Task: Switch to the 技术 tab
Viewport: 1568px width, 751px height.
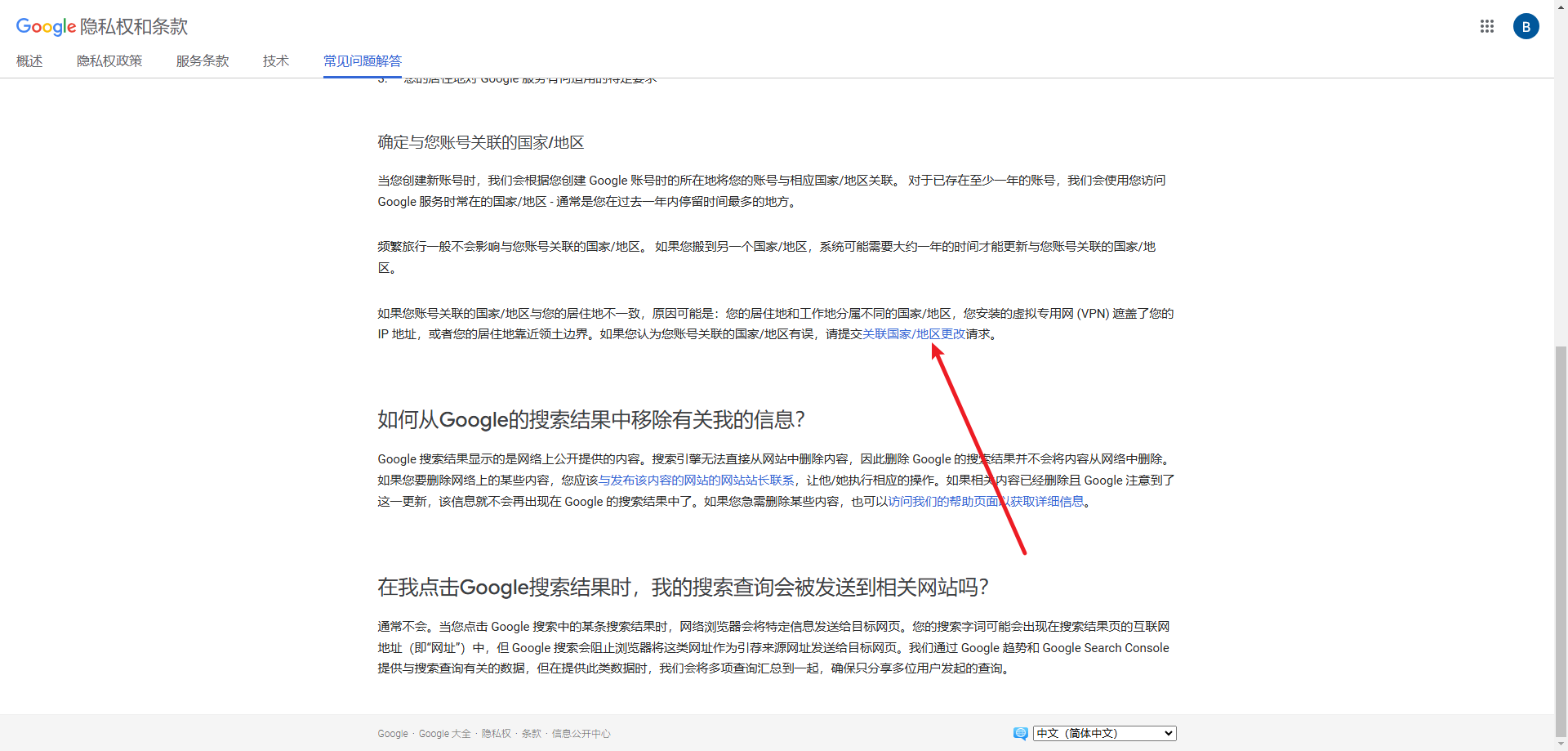Action: [276, 61]
